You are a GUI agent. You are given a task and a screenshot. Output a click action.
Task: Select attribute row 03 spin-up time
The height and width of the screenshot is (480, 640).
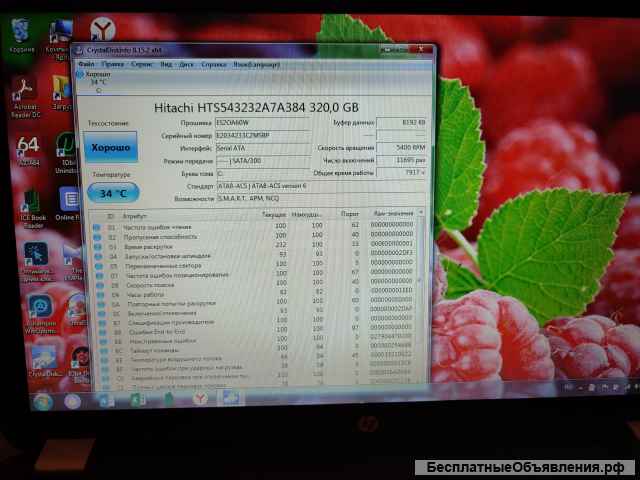coord(254,245)
